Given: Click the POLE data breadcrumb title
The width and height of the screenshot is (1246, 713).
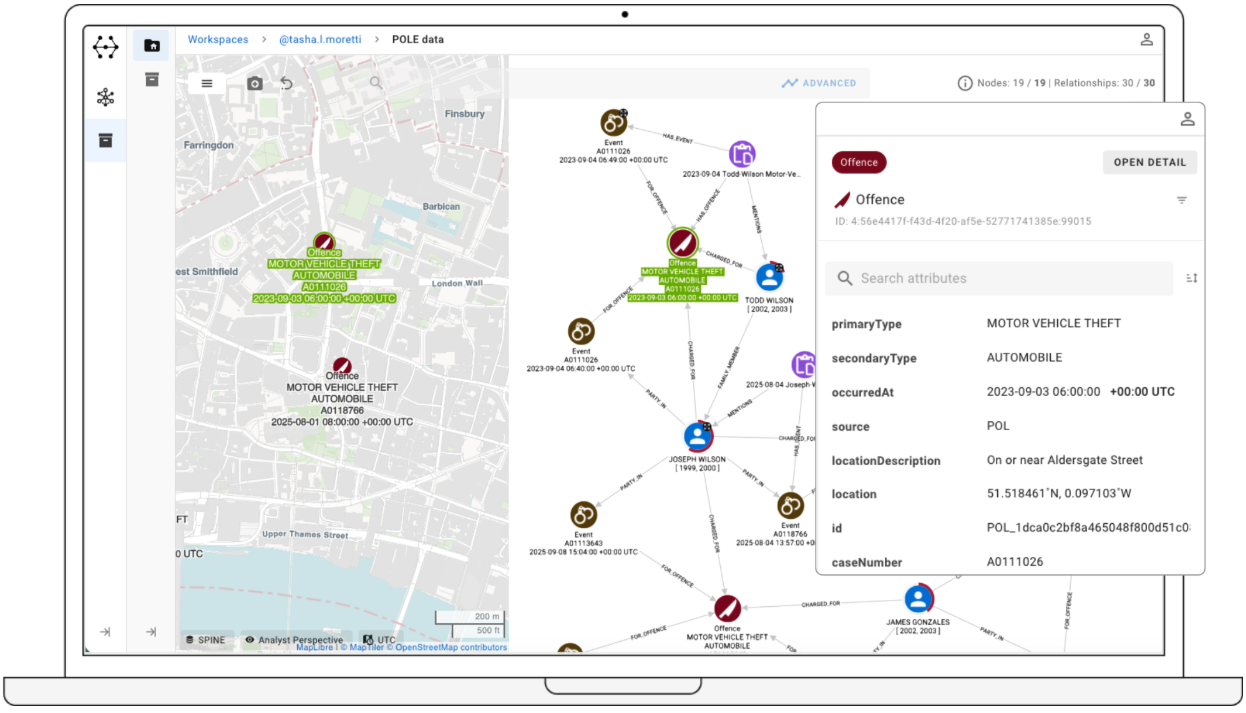Looking at the screenshot, I should click(x=418, y=40).
